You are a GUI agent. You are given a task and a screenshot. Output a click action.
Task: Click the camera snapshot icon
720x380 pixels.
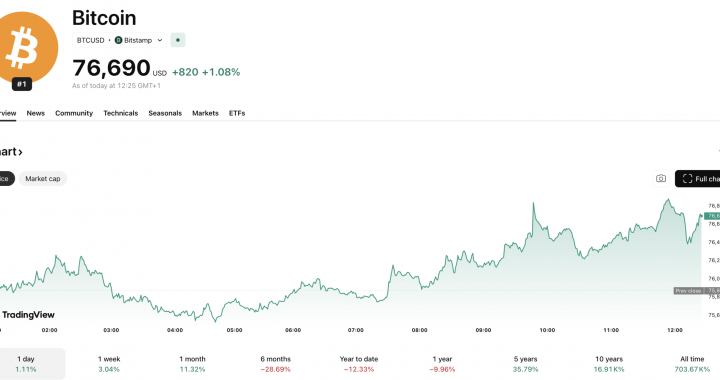[661, 179]
